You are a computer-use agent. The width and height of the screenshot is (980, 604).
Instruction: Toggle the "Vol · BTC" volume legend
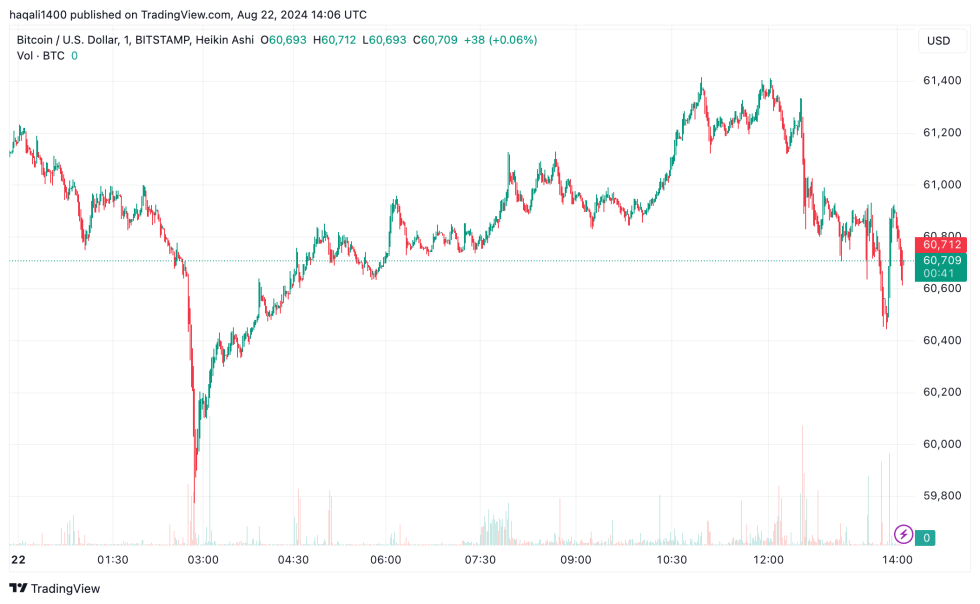38,56
